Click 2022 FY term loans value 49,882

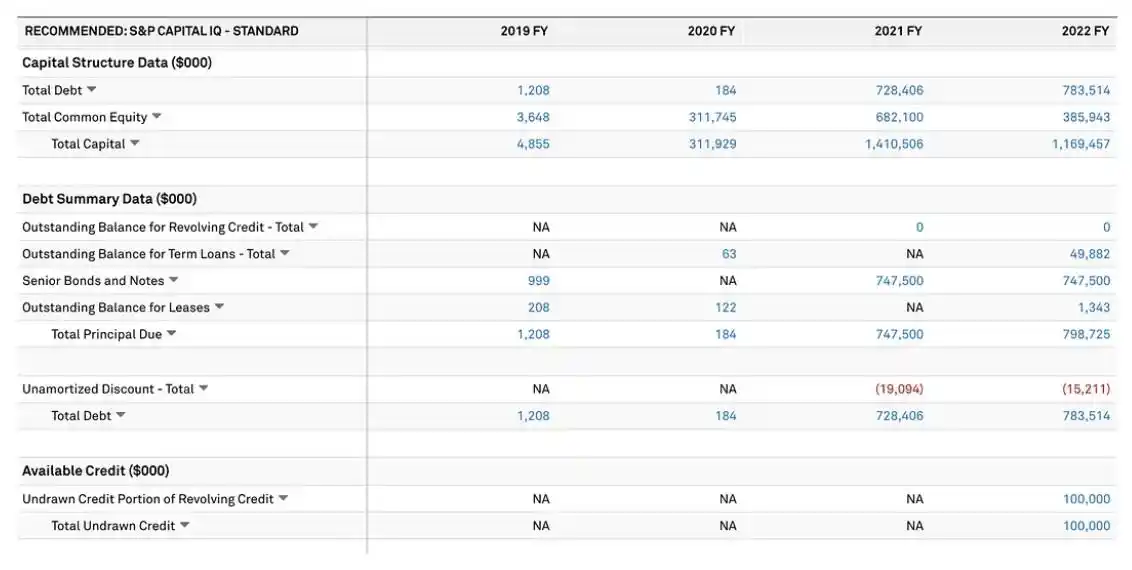click(x=1090, y=254)
